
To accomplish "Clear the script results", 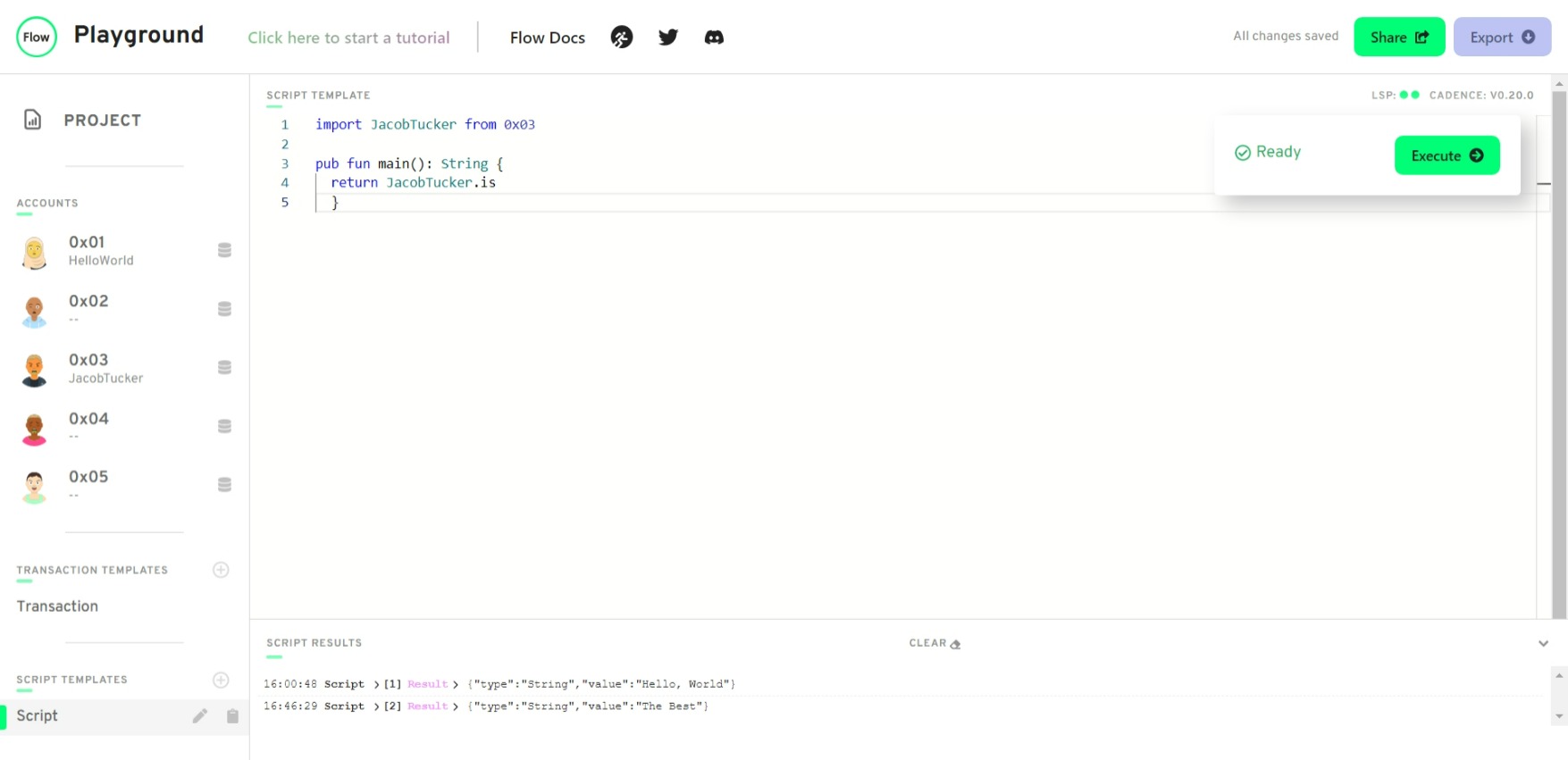I will [x=935, y=643].
